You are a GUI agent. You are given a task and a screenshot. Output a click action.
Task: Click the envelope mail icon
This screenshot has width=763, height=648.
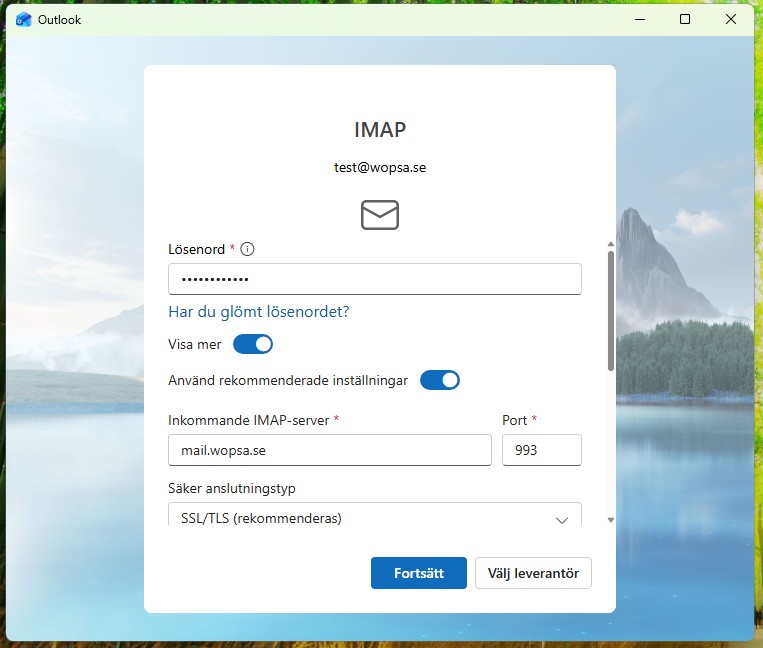[x=380, y=214]
